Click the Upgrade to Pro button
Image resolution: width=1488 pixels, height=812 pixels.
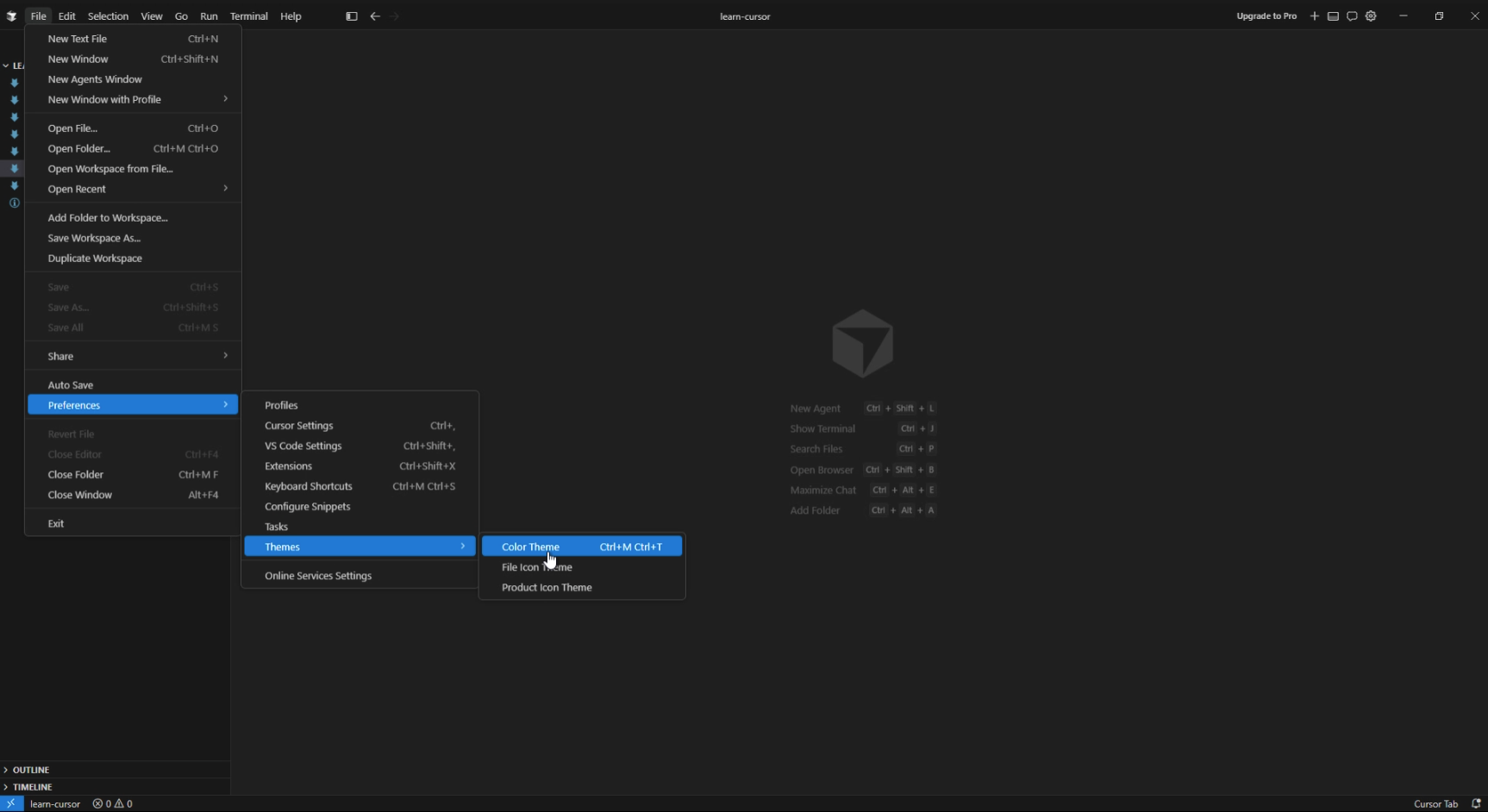coord(1266,16)
